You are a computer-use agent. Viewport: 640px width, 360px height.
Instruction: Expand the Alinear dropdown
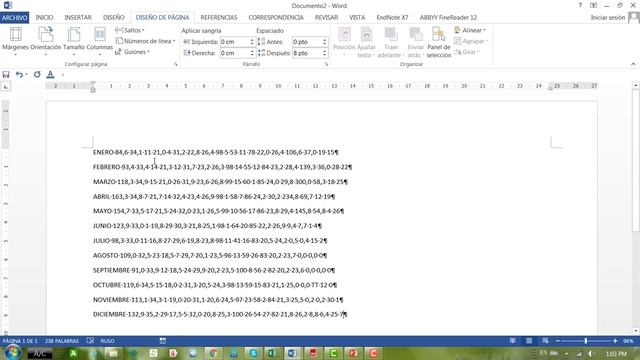(470, 30)
